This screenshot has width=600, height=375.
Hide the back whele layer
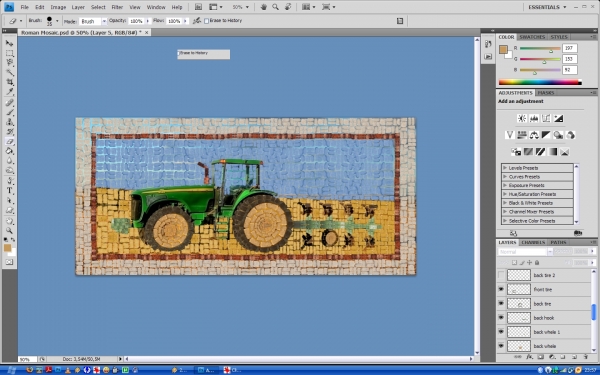501,346
